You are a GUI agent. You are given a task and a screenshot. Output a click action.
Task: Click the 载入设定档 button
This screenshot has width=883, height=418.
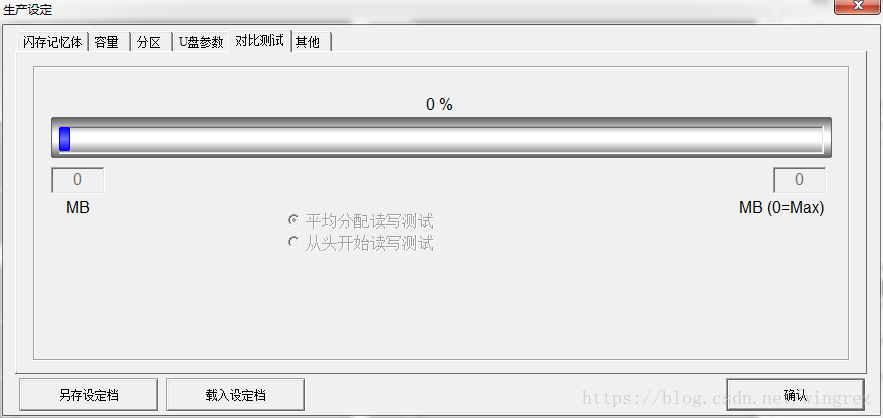click(235, 395)
